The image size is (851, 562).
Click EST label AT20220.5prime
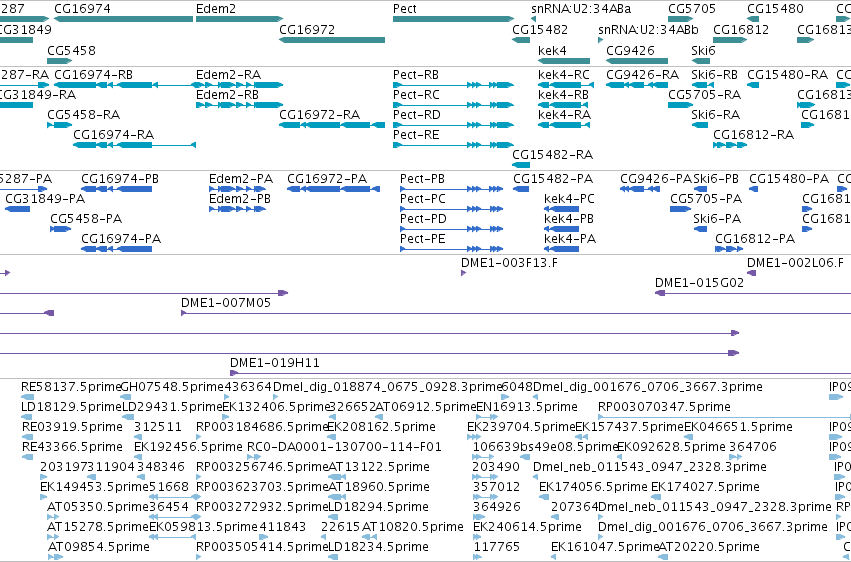pyautogui.click(x=709, y=547)
